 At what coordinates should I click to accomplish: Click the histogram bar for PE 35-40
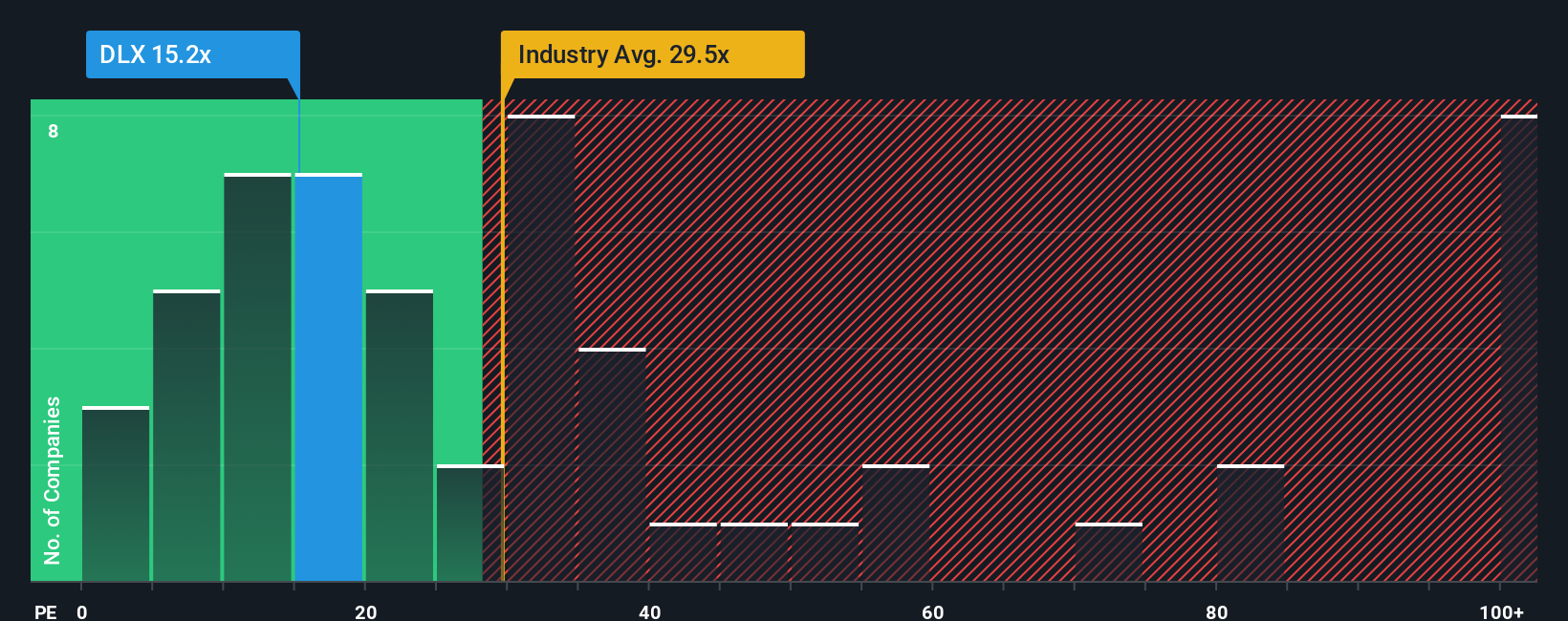pyautogui.click(x=612, y=464)
